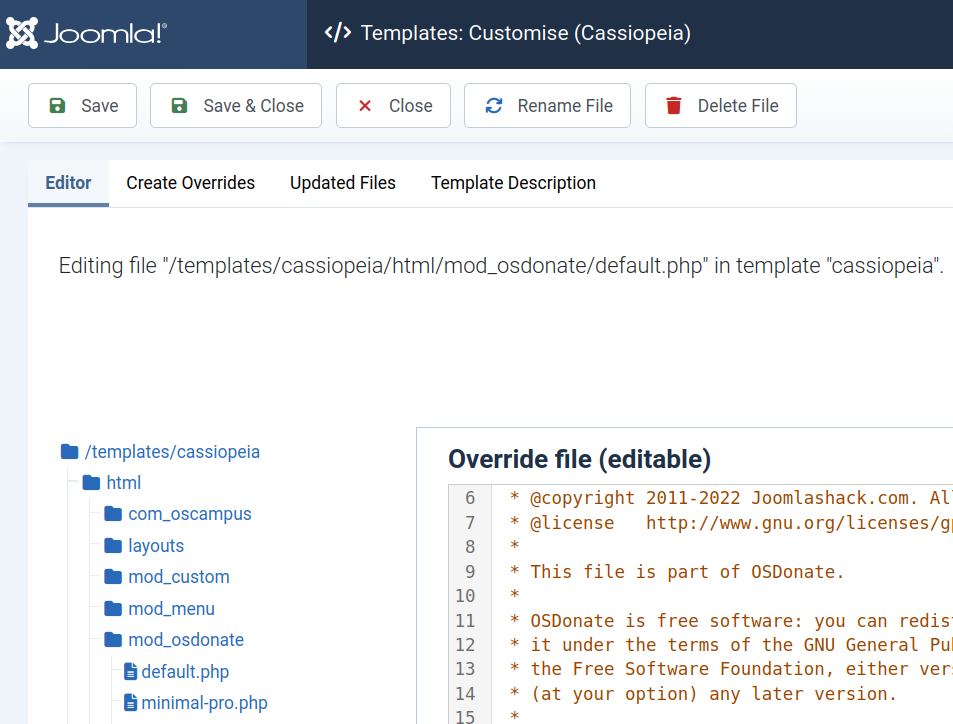The width and height of the screenshot is (953, 724).
Task: Click the save icon on Save & Close
Action: pos(180,105)
